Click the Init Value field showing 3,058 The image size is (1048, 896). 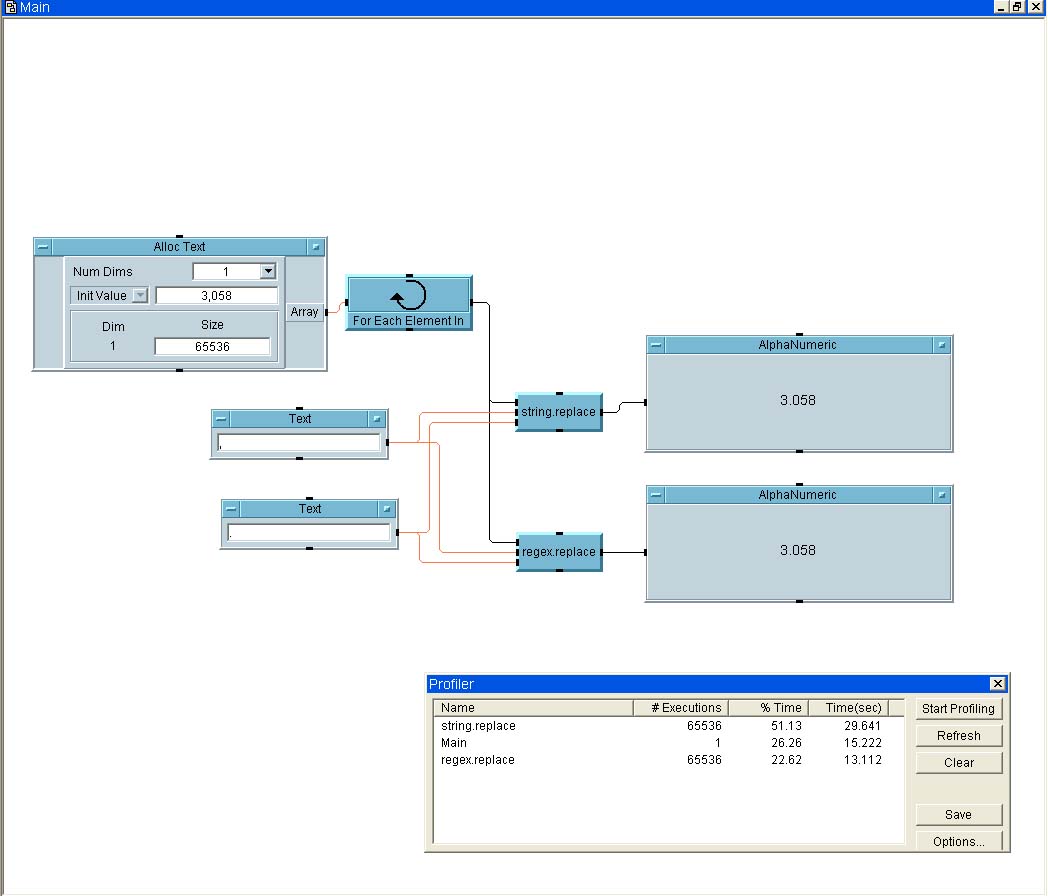[x=216, y=296]
